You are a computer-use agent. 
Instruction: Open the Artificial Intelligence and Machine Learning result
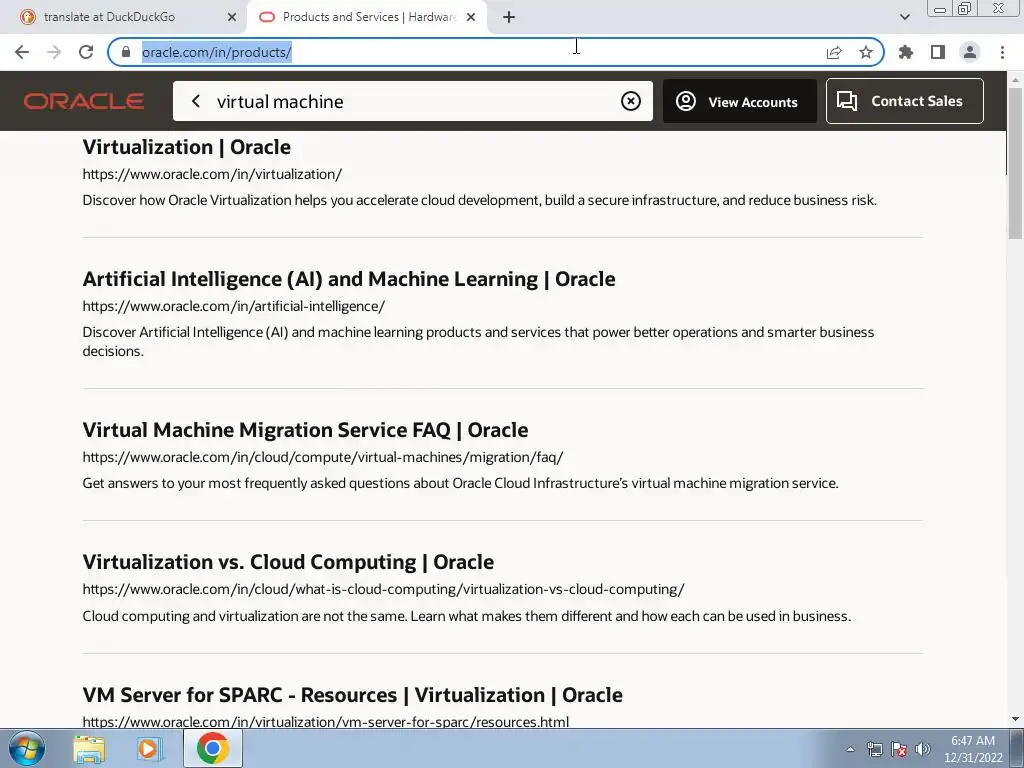349,279
